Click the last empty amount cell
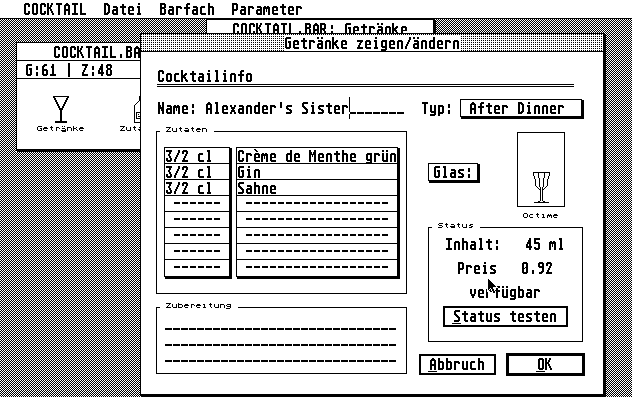Viewport: 632px width, 397px height. tap(197, 267)
